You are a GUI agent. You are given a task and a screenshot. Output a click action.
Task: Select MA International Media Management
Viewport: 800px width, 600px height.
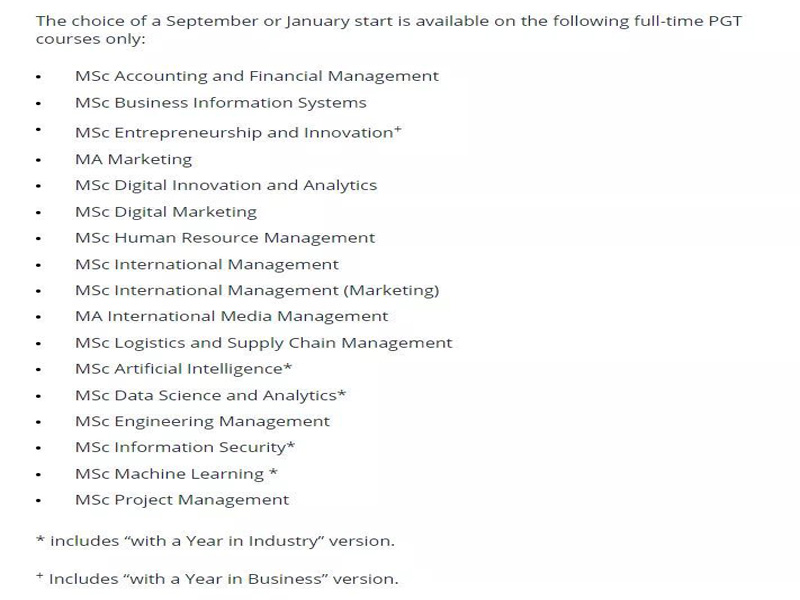pyautogui.click(x=232, y=317)
